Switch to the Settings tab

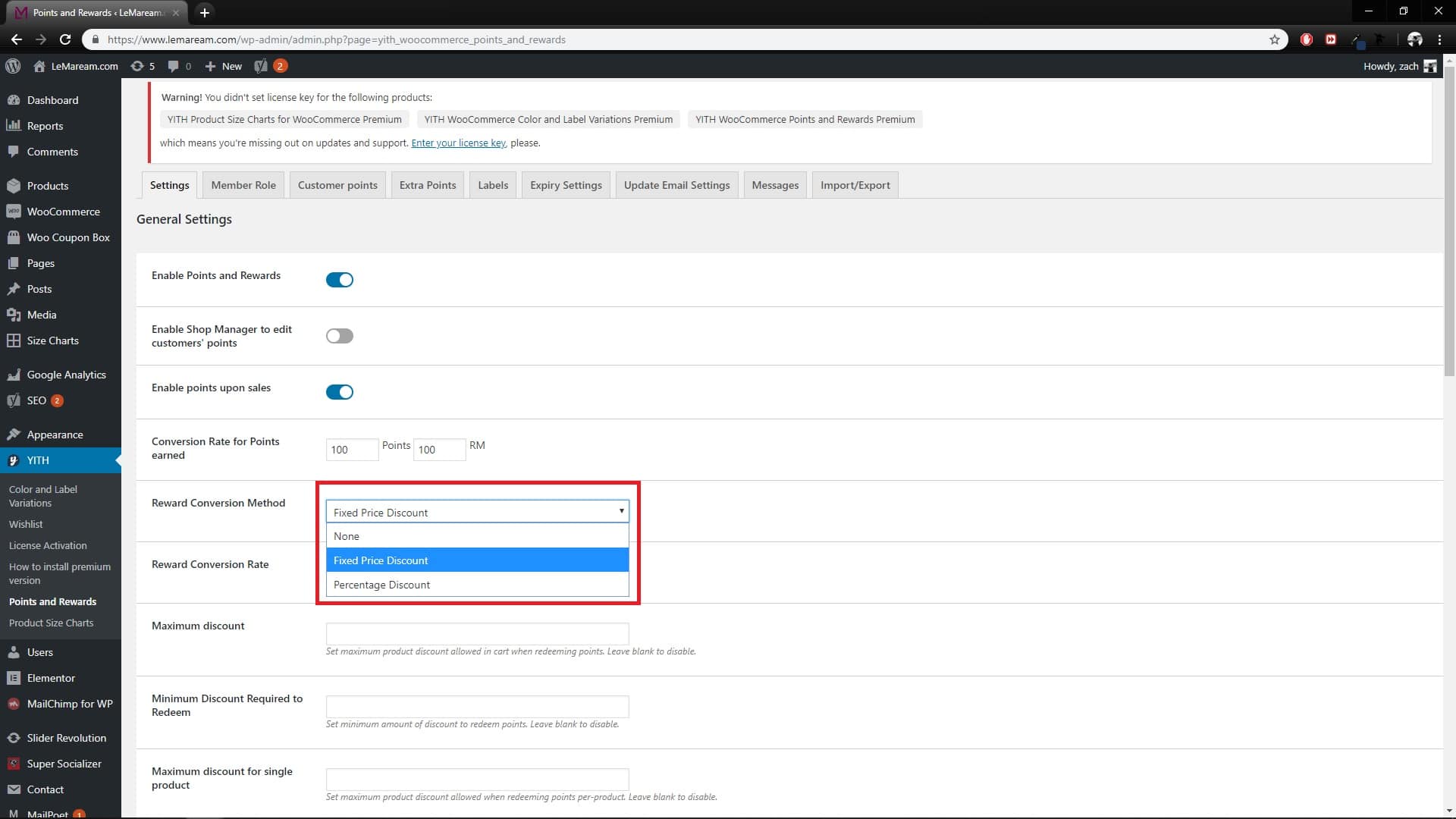click(x=170, y=185)
